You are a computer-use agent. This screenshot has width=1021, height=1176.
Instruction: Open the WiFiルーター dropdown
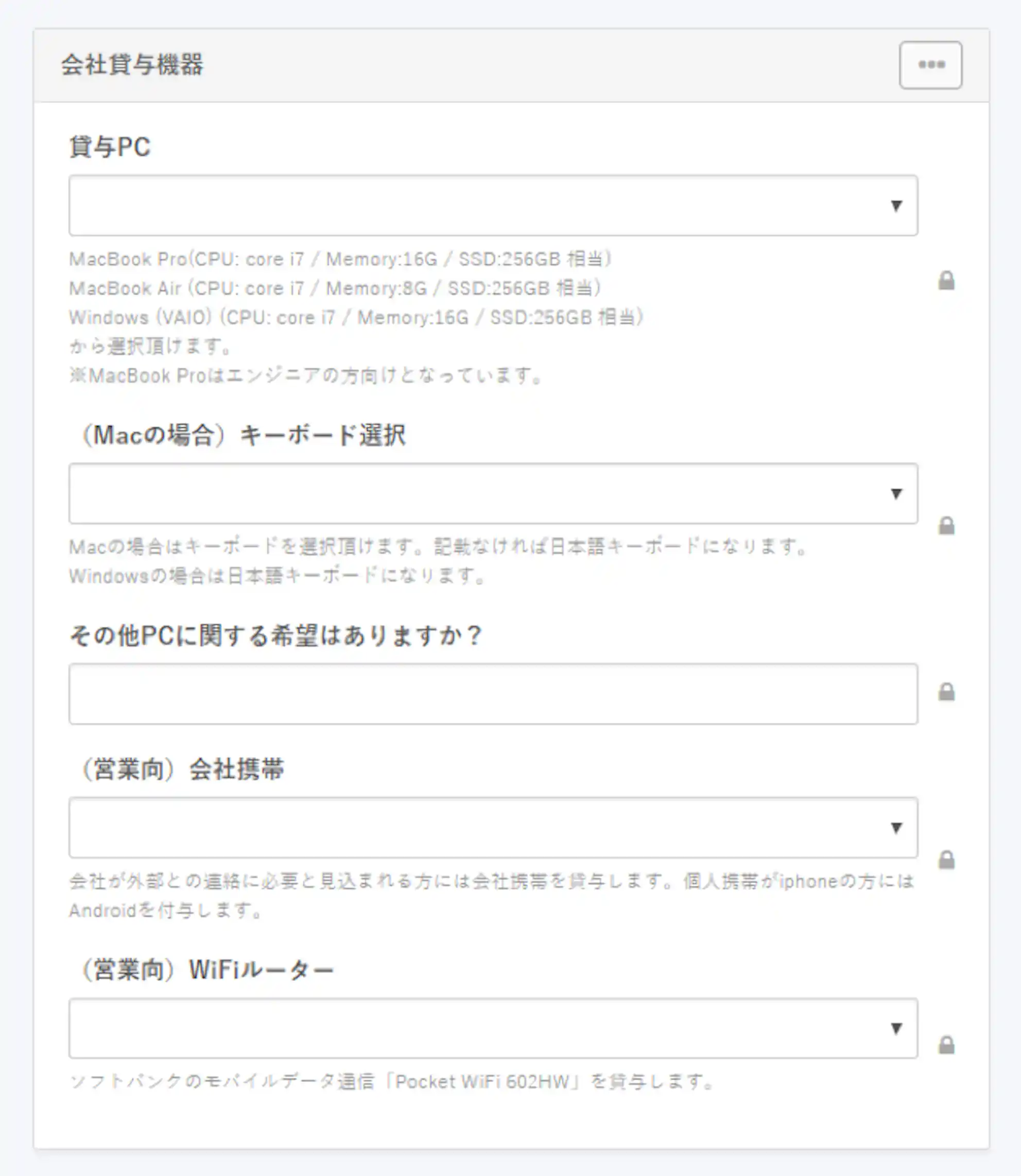coord(493,1028)
